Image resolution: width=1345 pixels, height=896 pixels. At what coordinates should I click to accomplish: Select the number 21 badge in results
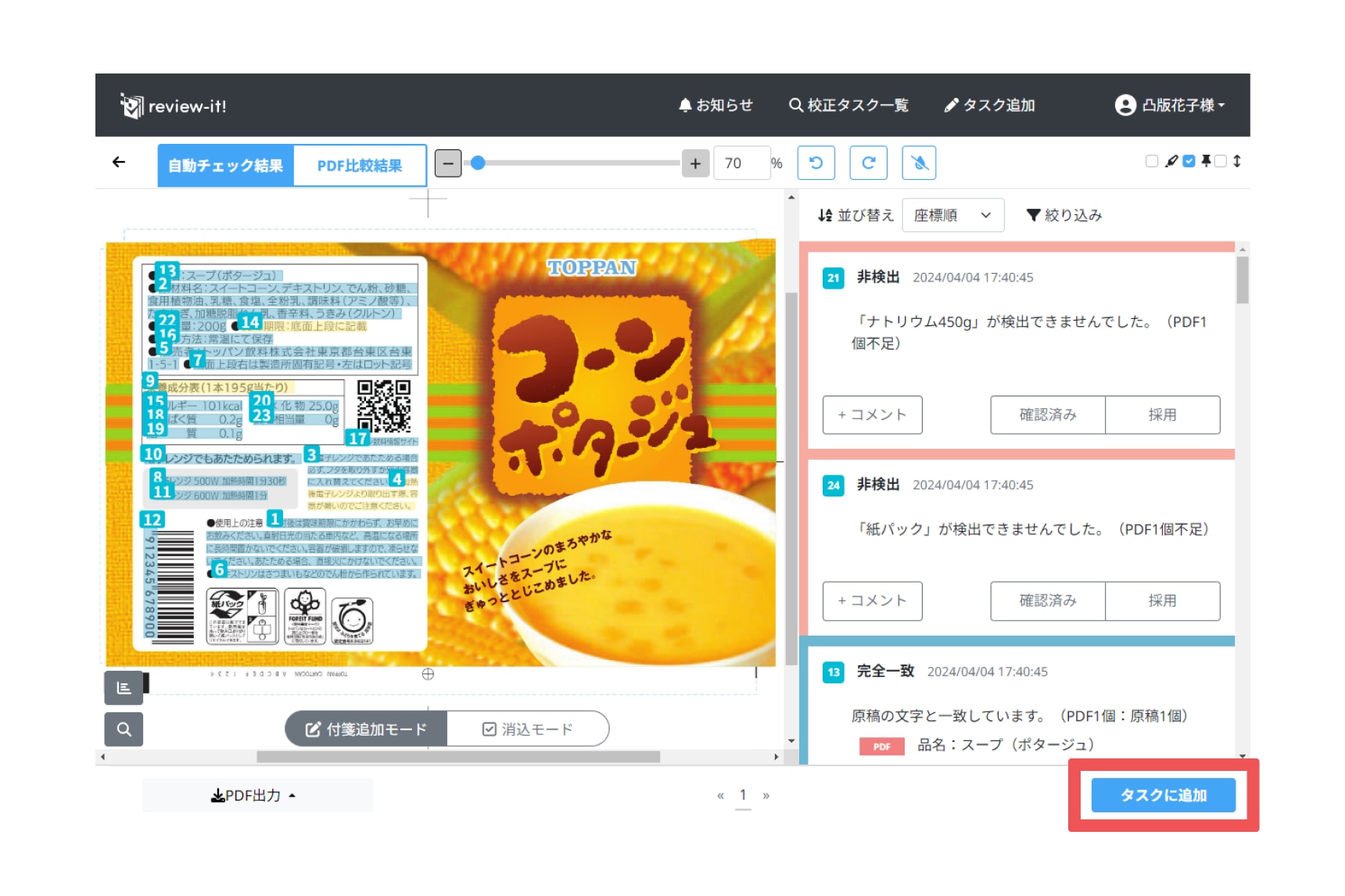834,278
